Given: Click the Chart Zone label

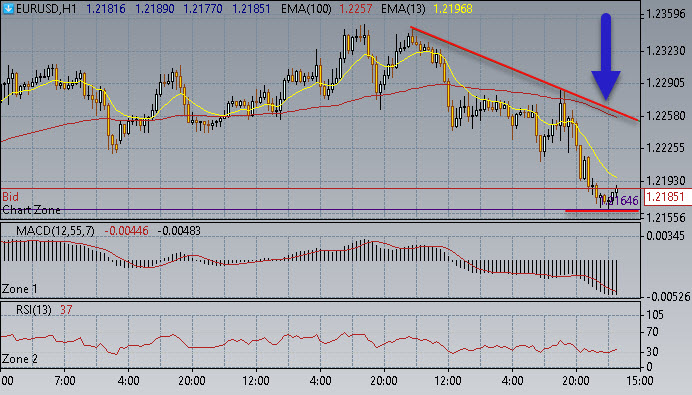Looking at the screenshot, I should pos(31,210).
